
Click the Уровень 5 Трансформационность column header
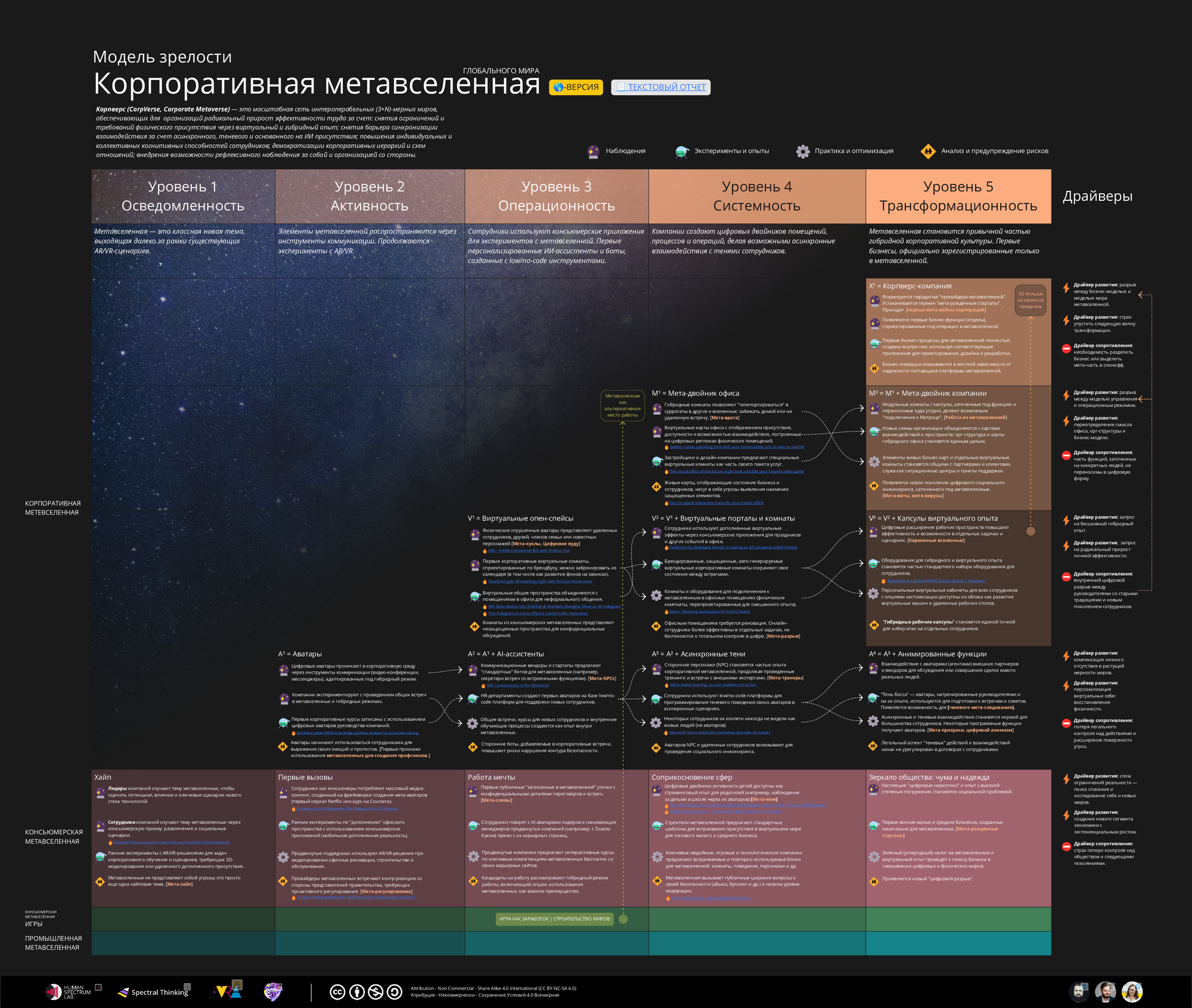pyautogui.click(x=958, y=196)
